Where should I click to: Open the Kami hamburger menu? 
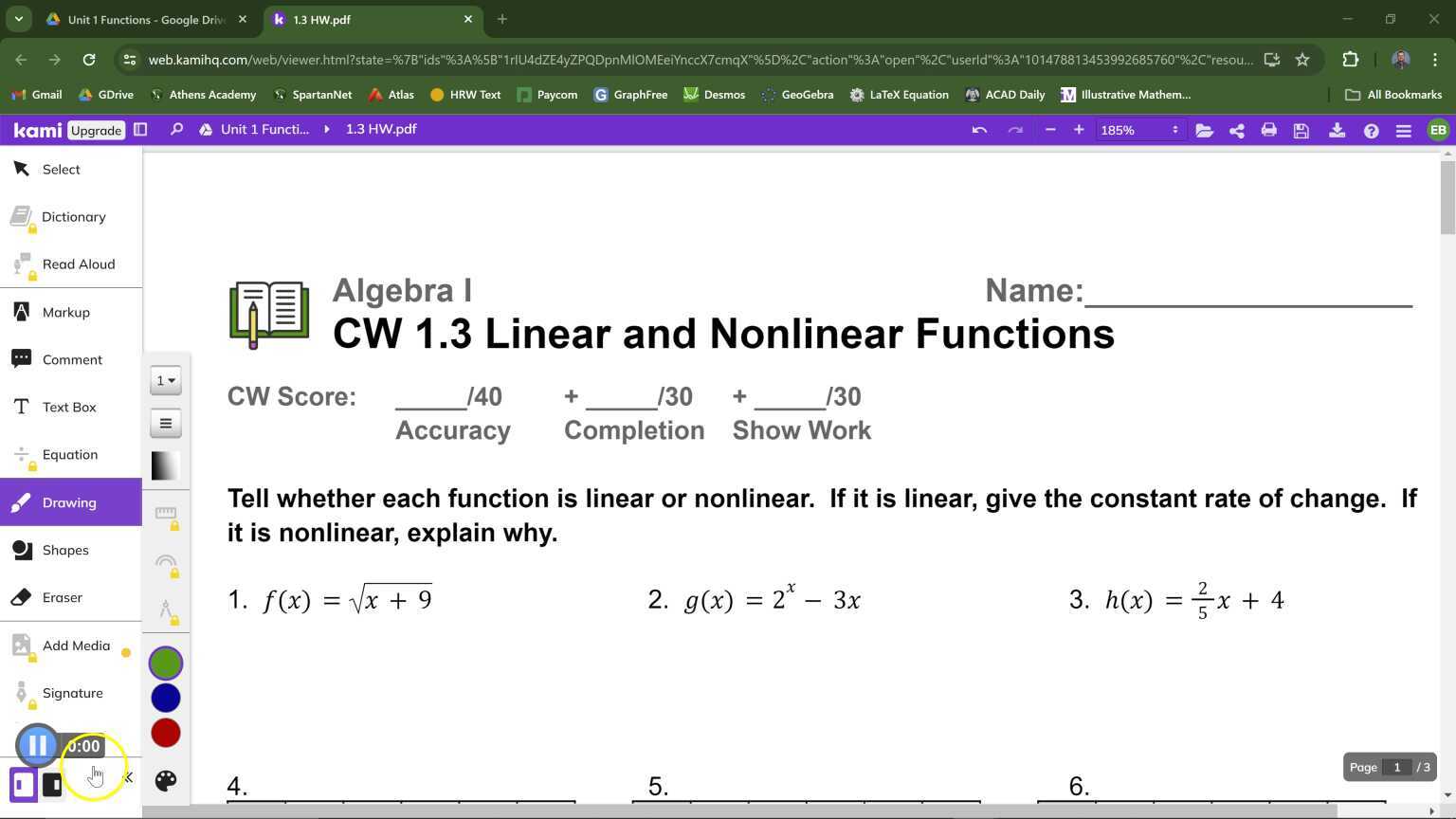click(1403, 130)
